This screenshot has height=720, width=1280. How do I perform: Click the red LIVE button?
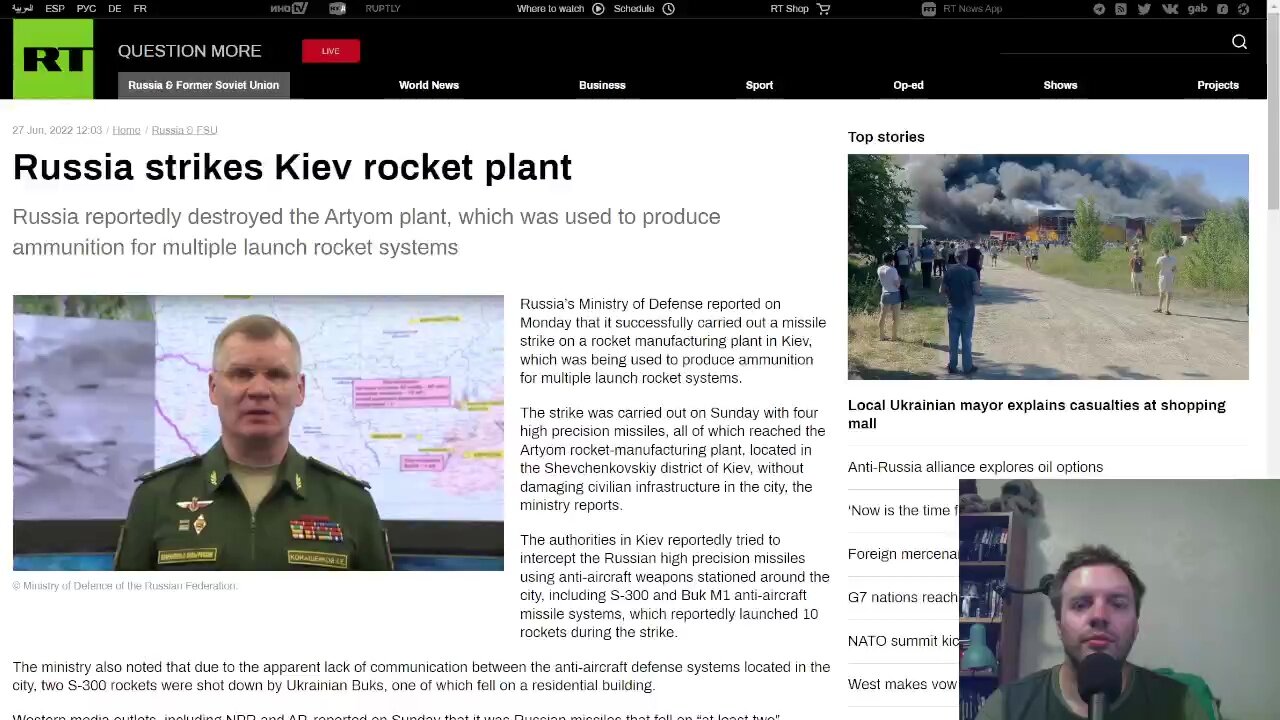(x=331, y=51)
